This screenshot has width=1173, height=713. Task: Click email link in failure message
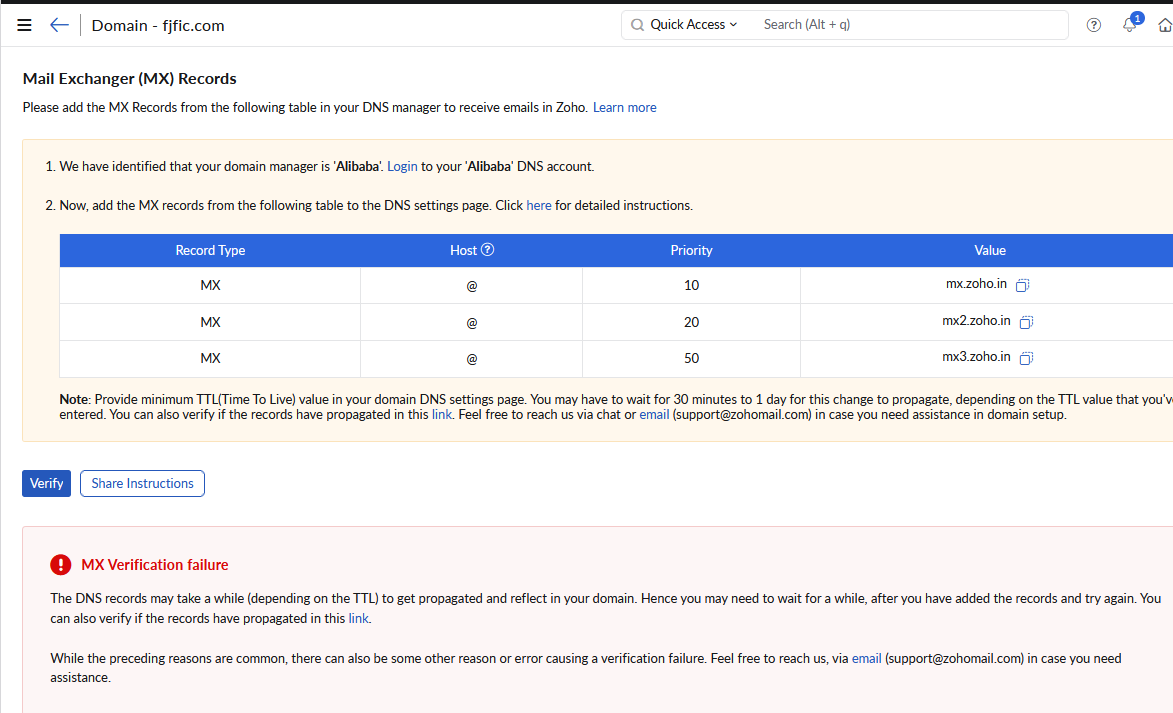click(x=866, y=658)
